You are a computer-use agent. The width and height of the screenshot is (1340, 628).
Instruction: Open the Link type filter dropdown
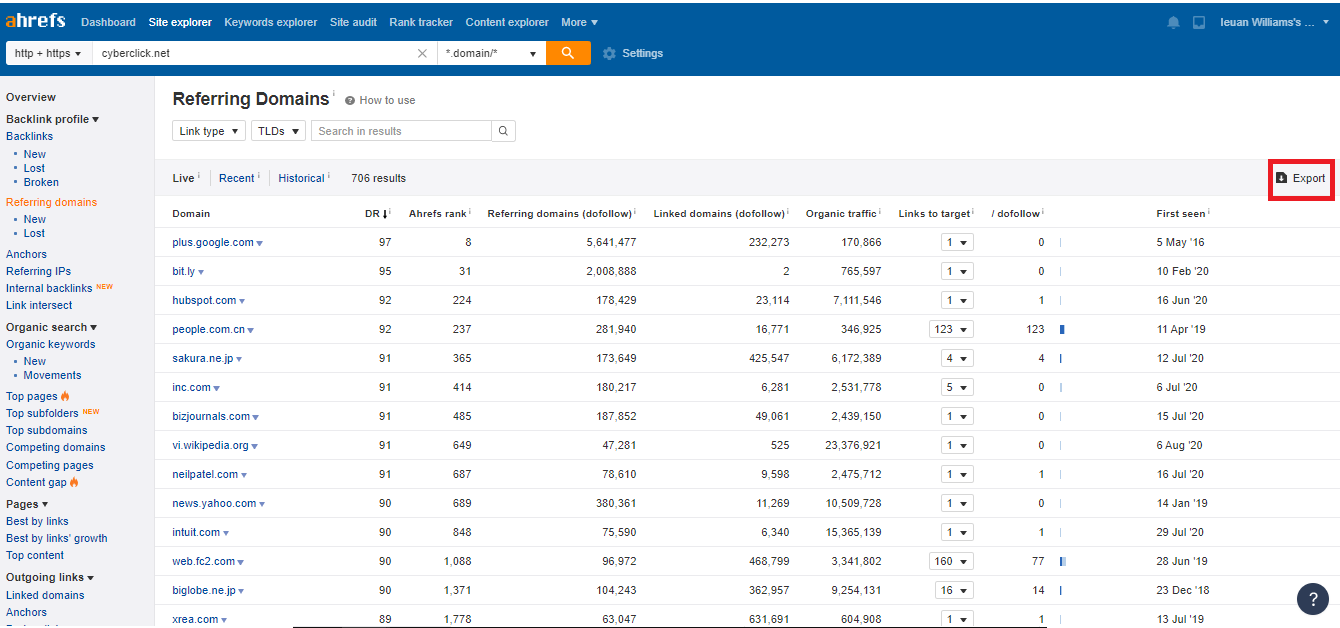coord(209,131)
